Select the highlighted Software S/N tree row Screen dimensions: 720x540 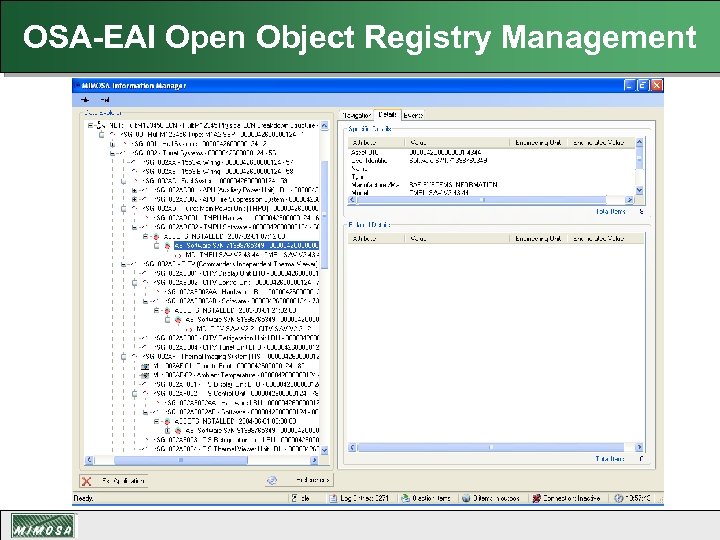click(x=246, y=246)
